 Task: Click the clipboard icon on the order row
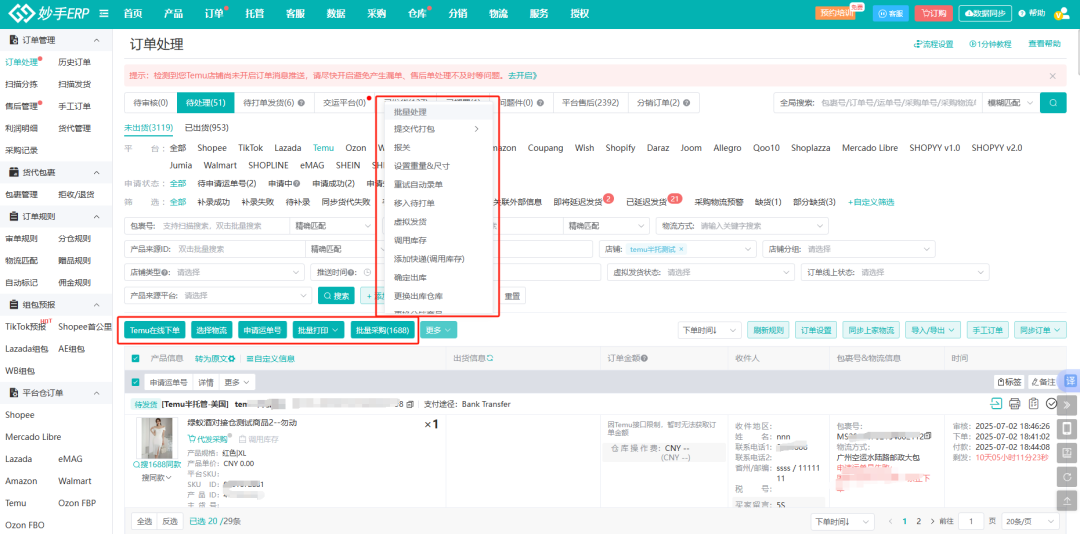point(1033,404)
